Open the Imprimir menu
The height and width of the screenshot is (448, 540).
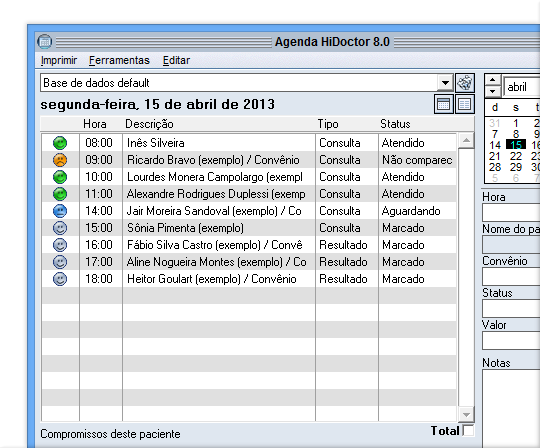point(59,60)
